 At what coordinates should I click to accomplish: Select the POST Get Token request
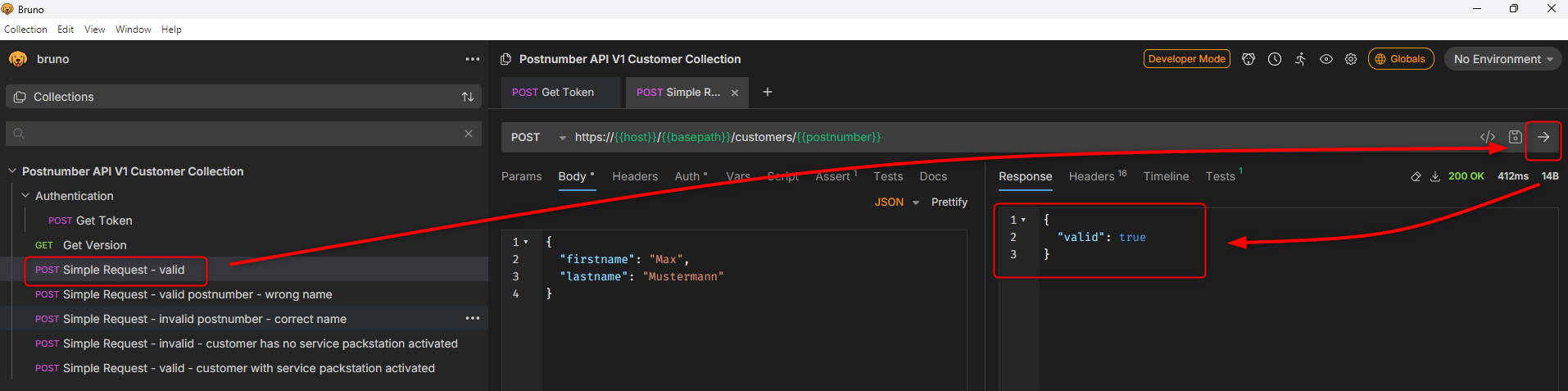tap(90, 221)
